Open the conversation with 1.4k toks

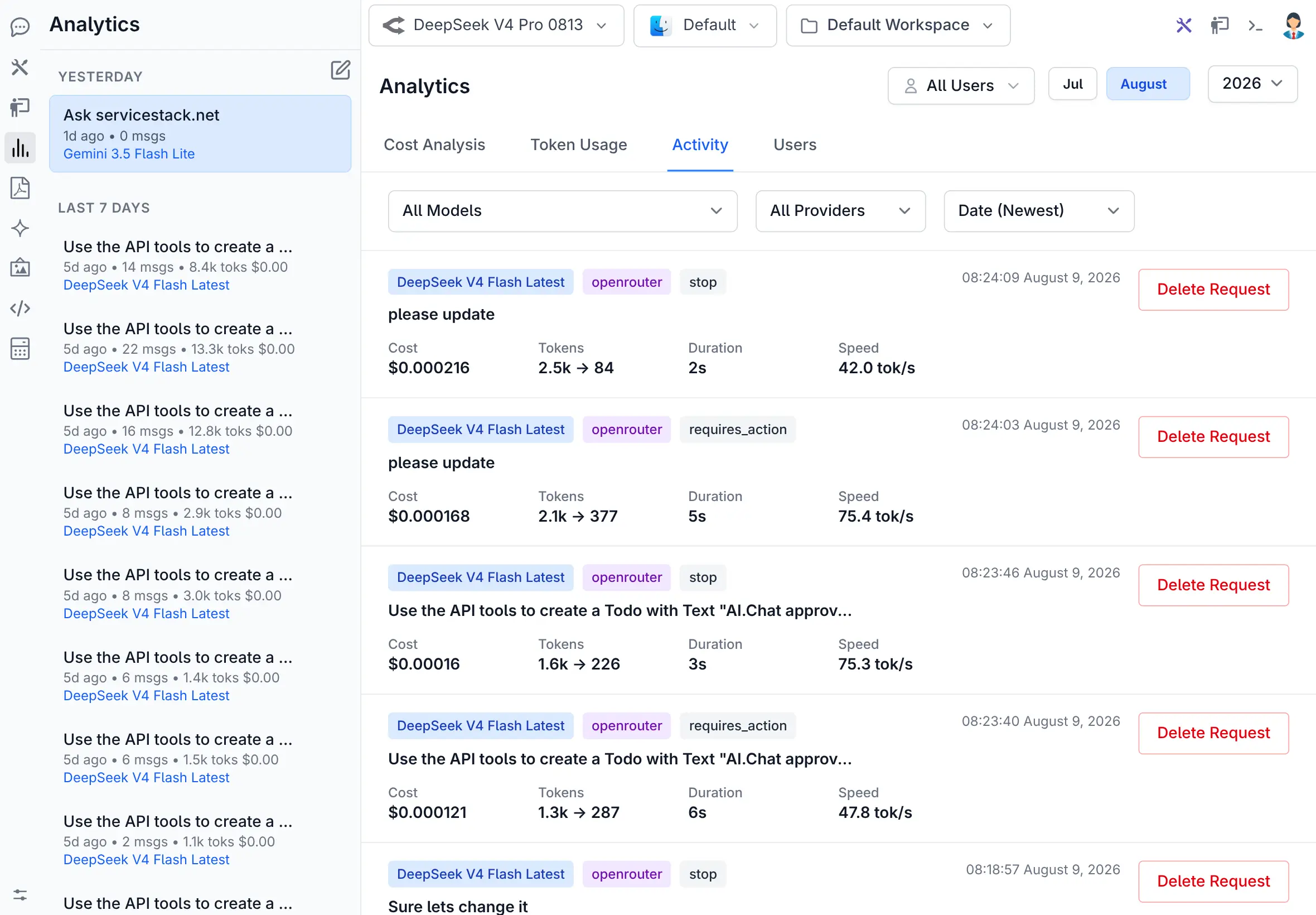point(200,676)
